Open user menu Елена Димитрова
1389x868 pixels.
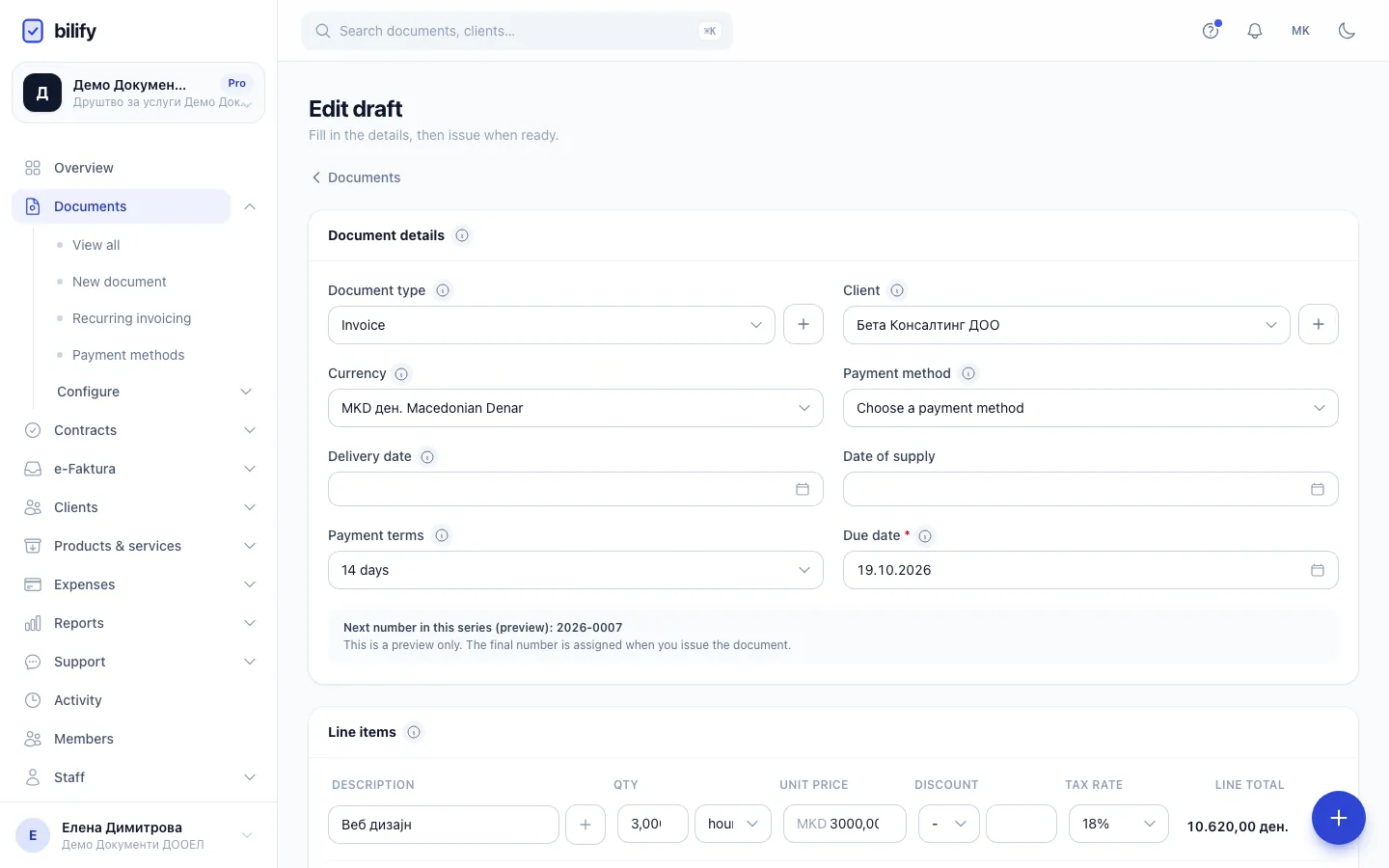[138, 835]
